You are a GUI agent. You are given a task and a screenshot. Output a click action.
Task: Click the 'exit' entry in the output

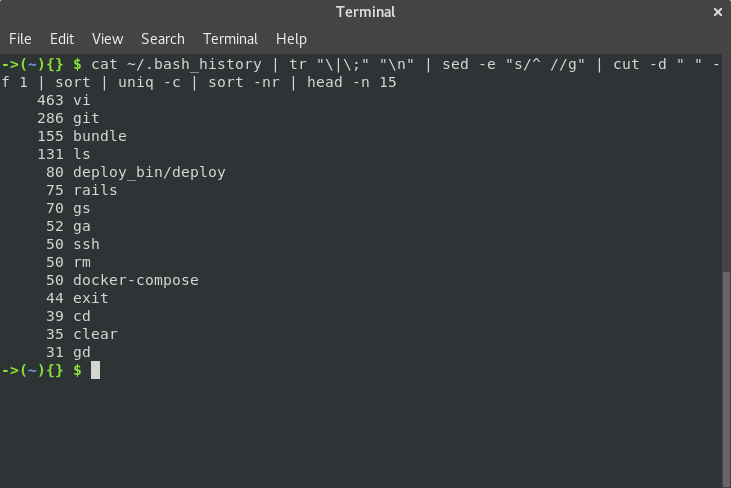pos(91,298)
